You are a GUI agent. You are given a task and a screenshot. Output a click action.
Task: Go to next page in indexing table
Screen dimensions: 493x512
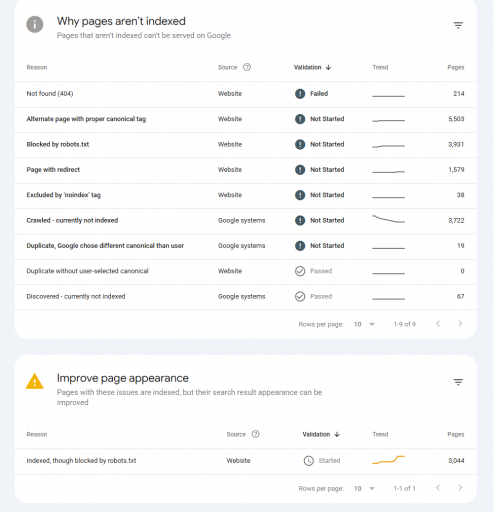(460, 324)
